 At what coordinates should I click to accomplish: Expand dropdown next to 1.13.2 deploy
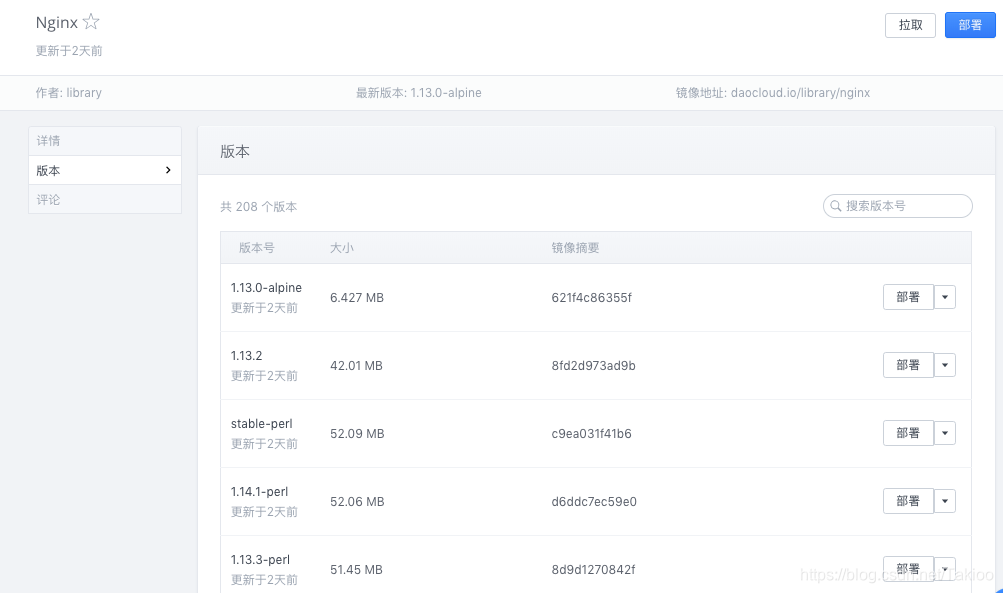pyautogui.click(x=945, y=365)
